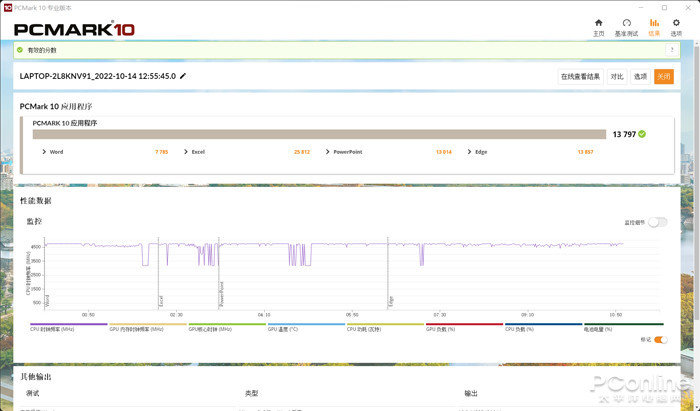Image resolution: width=700 pixels, height=411 pixels.
Task: Expand the Word score row
Action: (44, 152)
